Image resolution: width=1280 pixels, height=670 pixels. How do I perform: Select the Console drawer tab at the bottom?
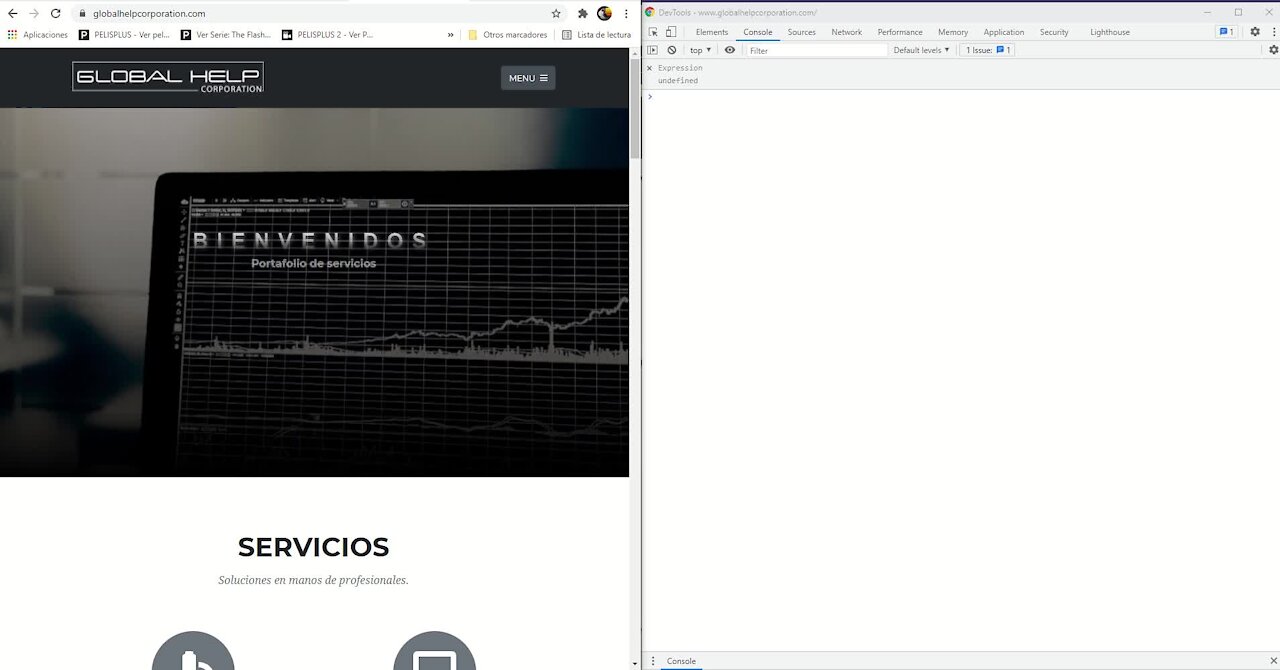(682, 661)
